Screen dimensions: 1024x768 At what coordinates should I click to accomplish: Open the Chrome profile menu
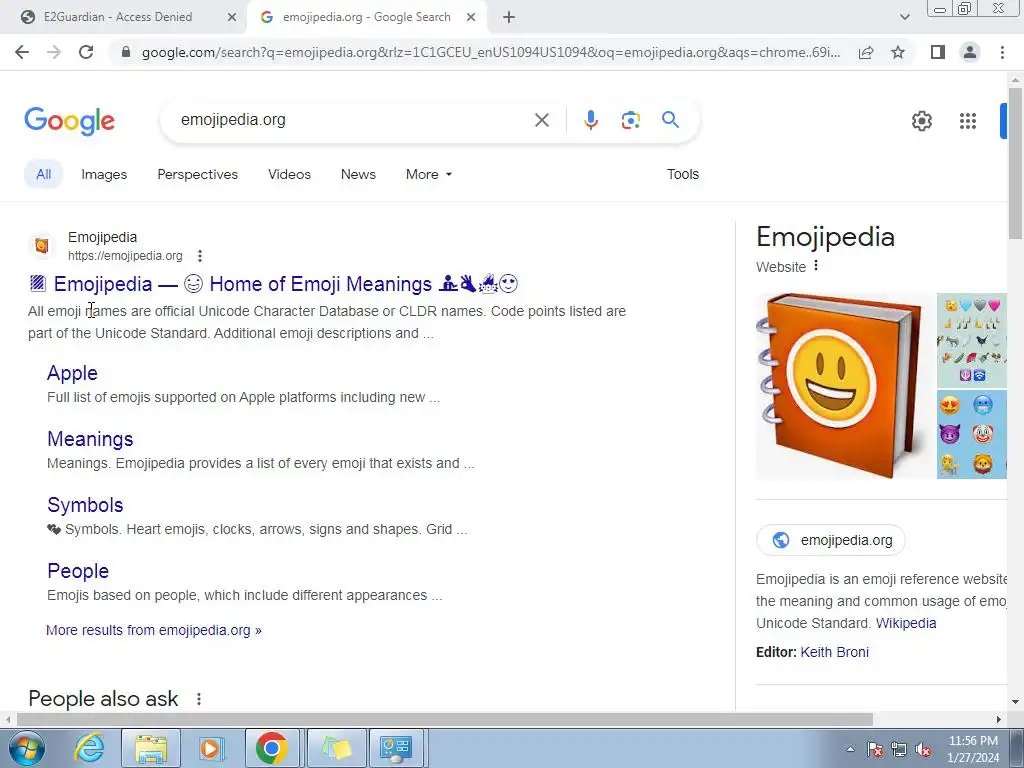click(970, 52)
